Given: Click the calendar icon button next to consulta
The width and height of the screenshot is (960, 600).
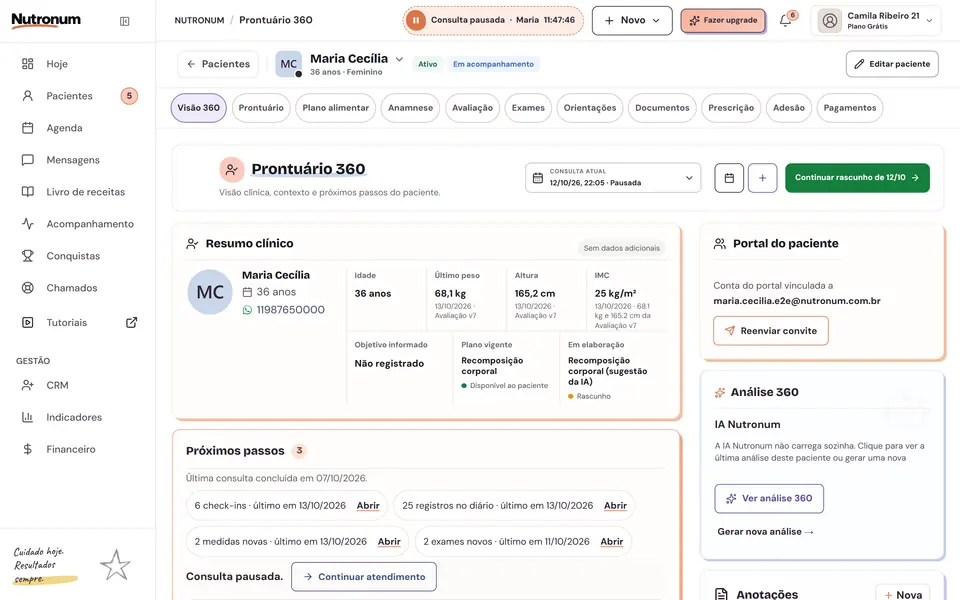Looking at the screenshot, I should coord(729,178).
